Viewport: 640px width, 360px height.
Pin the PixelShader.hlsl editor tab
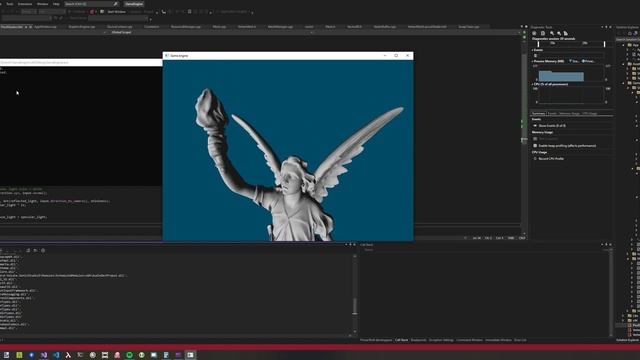coord(26,27)
